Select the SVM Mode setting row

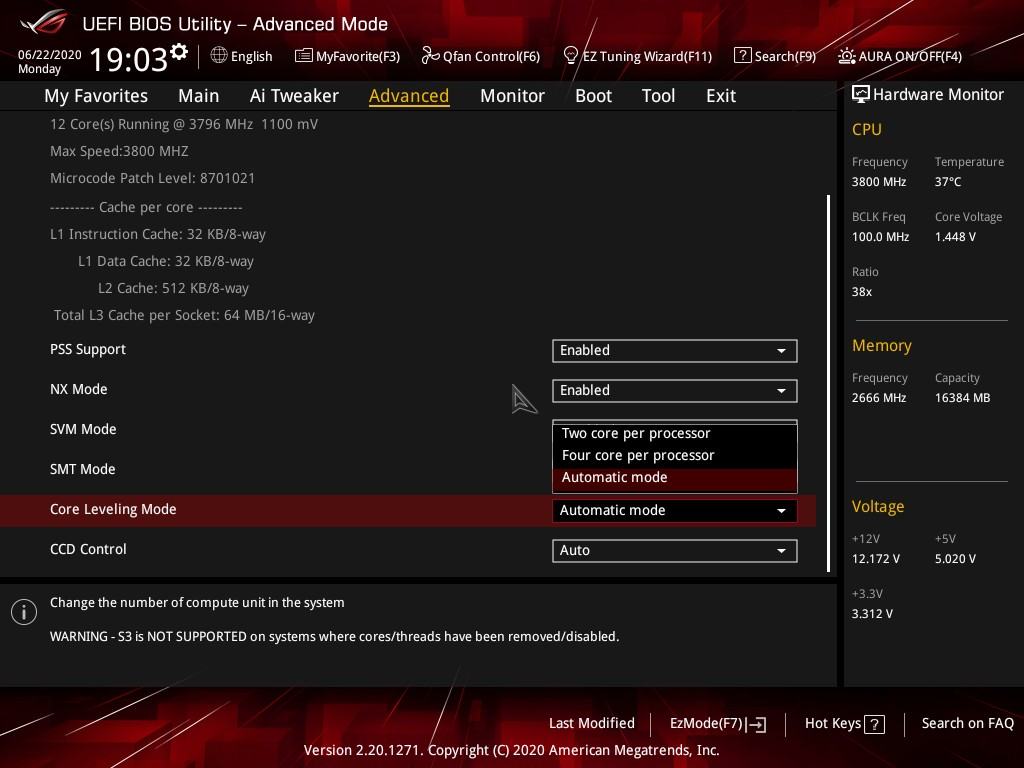[x=408, y=430]
